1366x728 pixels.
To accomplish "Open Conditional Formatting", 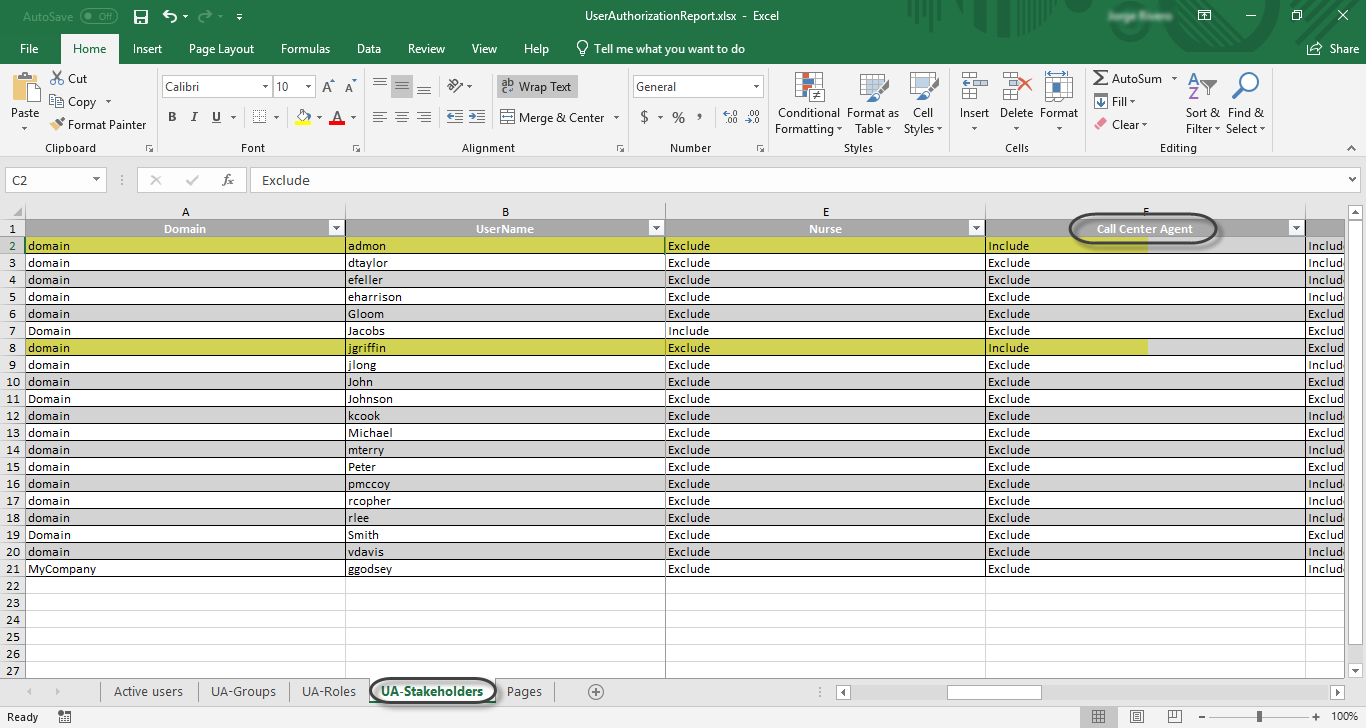I will click(808, 103).
